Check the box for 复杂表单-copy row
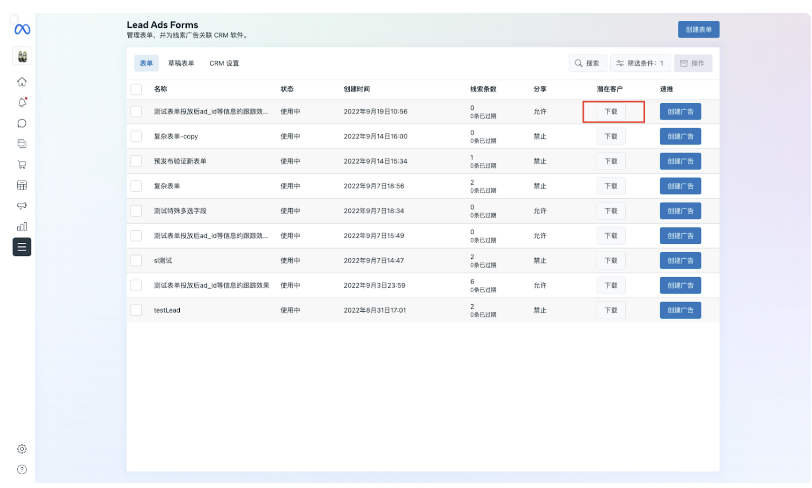 click(x=136, y=136)
